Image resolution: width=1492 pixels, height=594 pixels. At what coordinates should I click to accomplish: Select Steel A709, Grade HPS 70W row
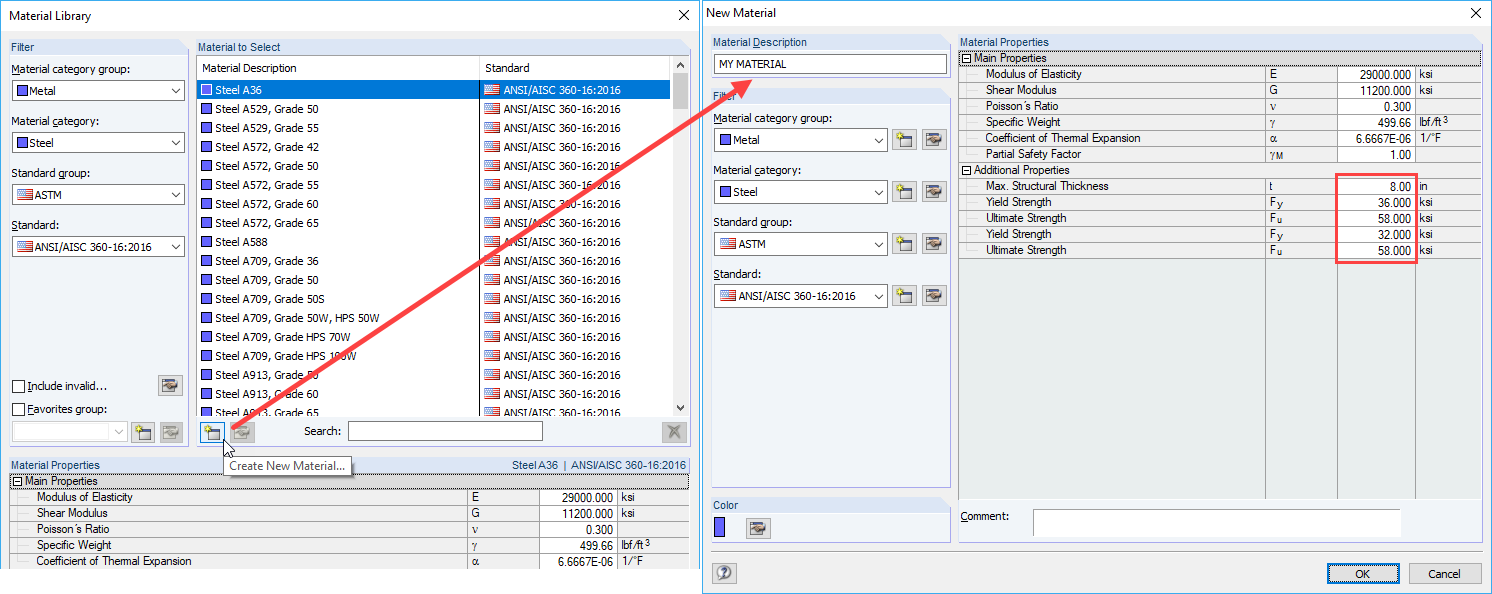(x=433, y=337)
